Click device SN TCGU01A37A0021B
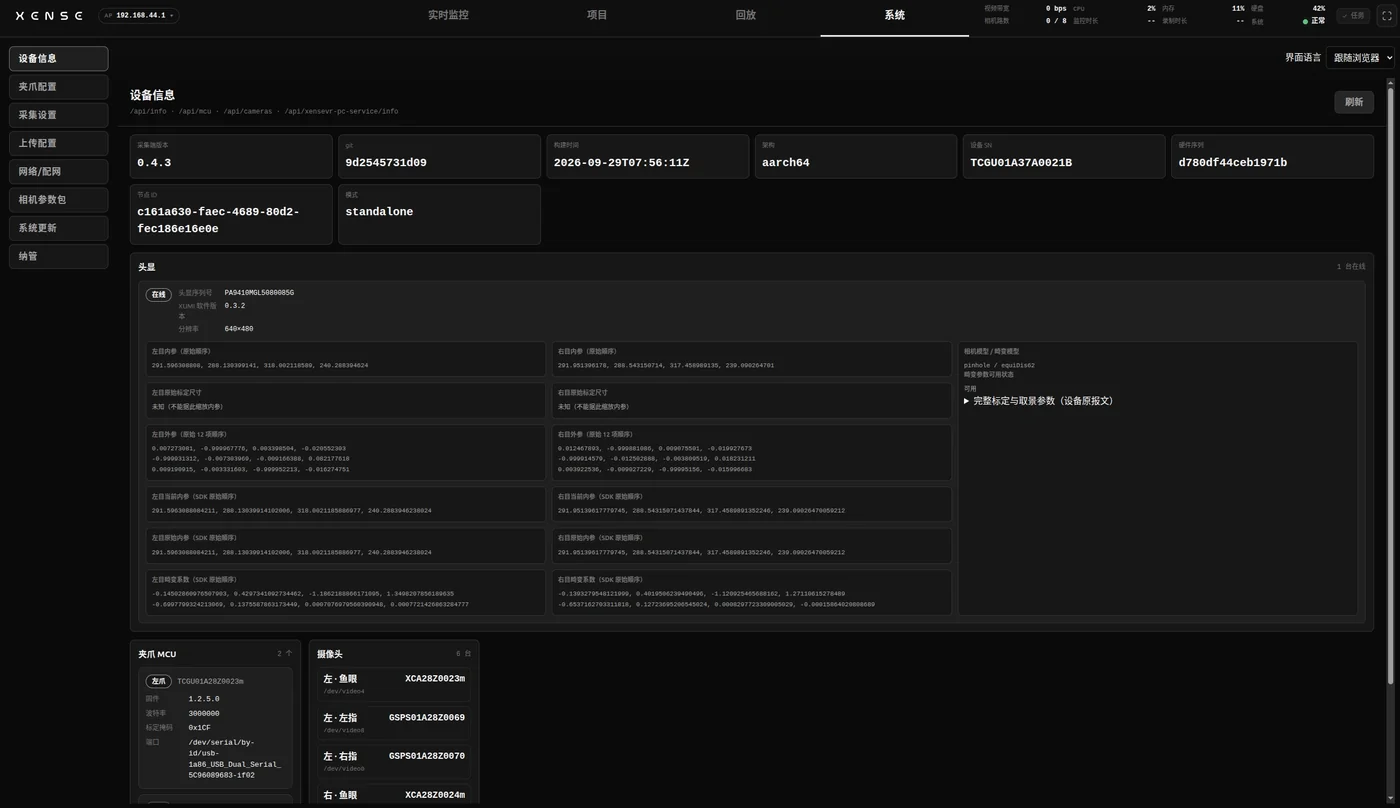This screenshot has height=808, width=1400. coord(1021,163)
